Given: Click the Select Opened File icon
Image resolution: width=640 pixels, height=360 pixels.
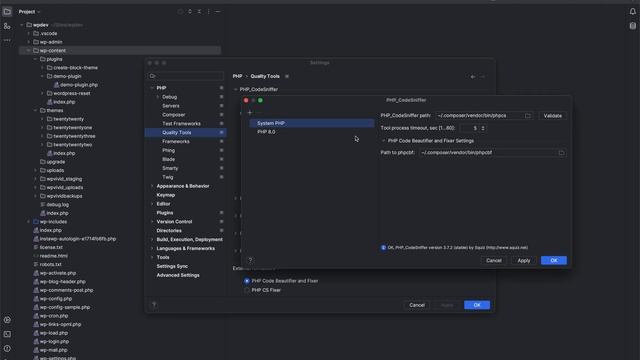Looking at the screenshot, I should pos(180,12).
